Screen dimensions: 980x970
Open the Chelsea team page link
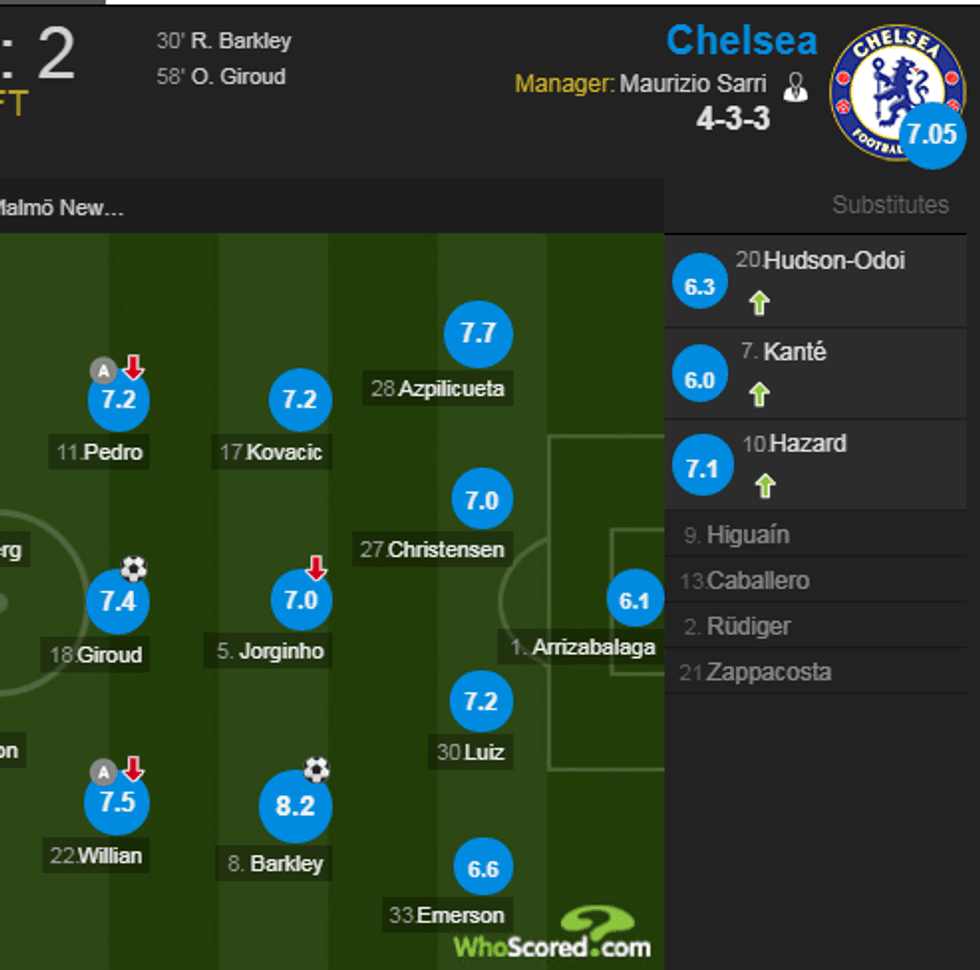tap(742, 40)
